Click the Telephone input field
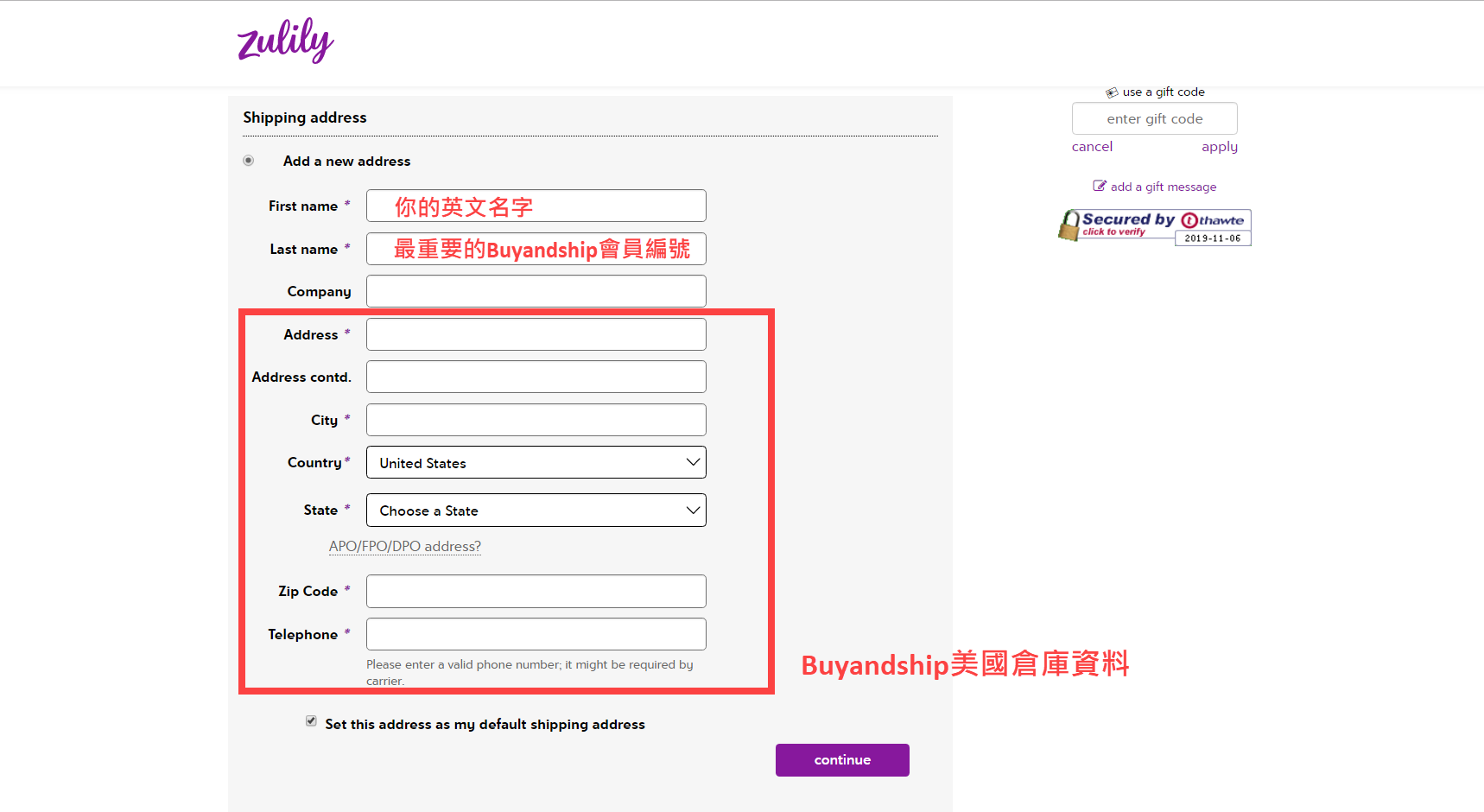 click(x=536, y=634)
